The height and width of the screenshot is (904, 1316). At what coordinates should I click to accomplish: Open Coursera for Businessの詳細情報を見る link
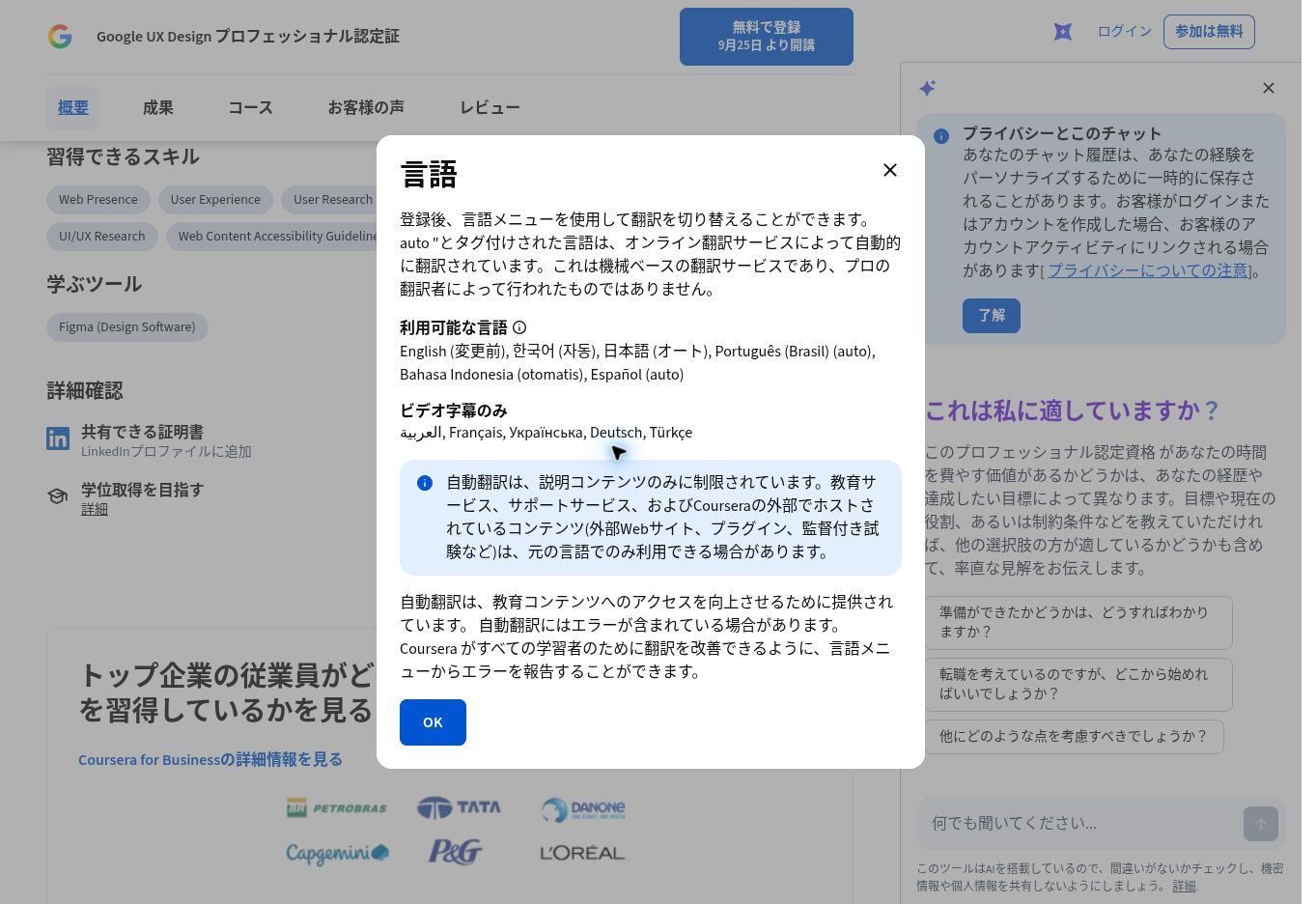coord(210,760)
